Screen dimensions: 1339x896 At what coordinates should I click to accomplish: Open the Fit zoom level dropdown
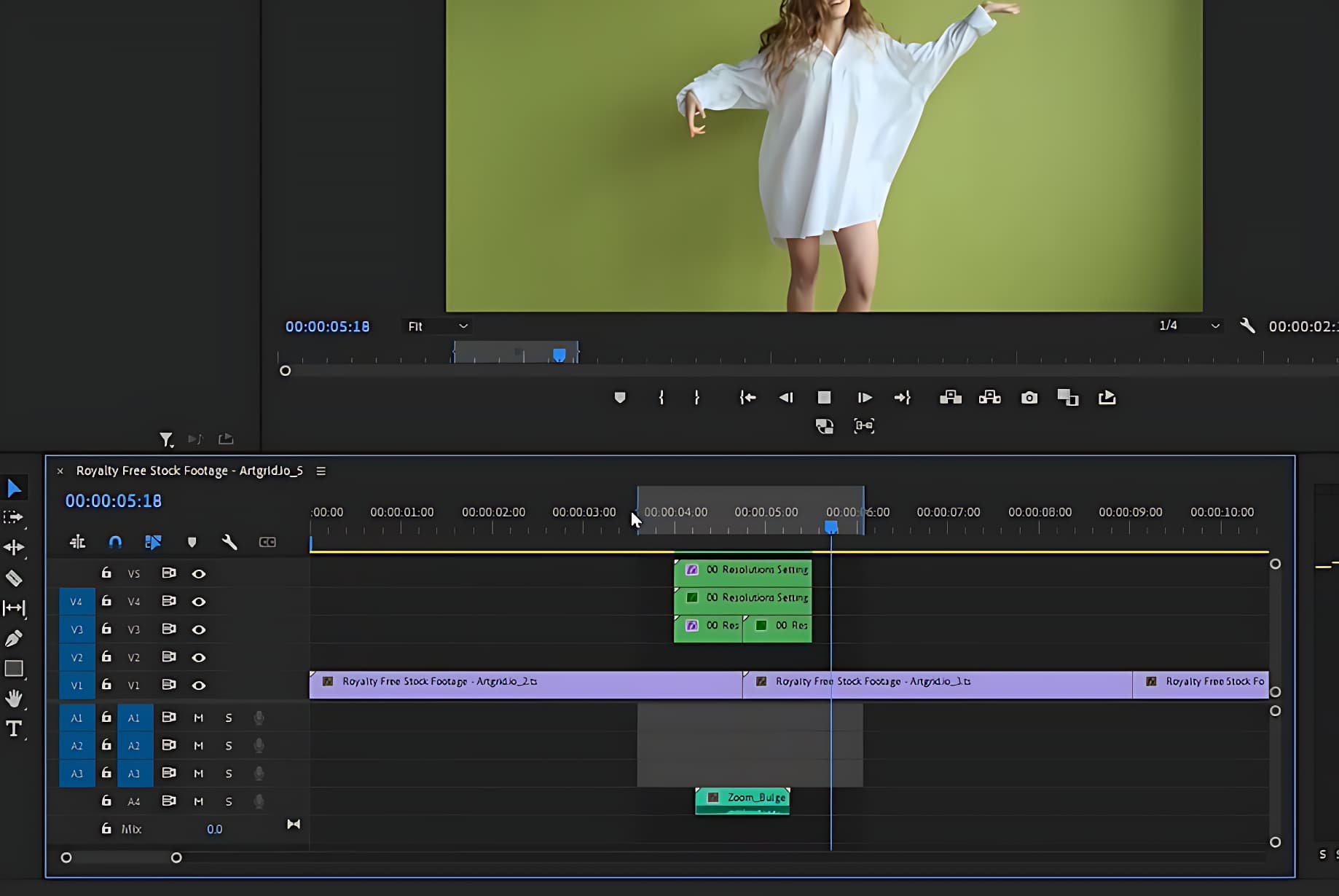437,326
